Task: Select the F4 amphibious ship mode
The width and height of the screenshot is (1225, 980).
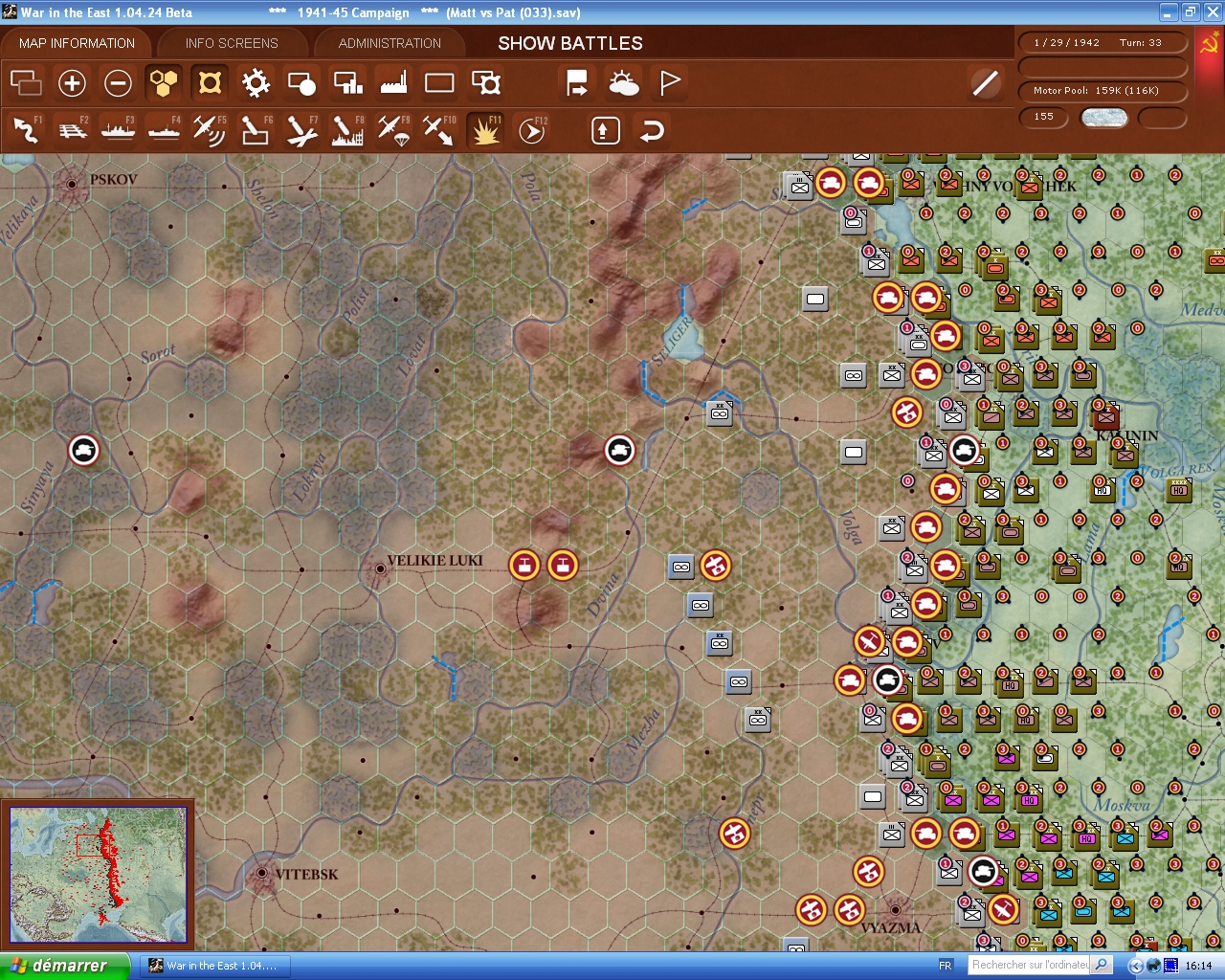Action: pos(164,130)
